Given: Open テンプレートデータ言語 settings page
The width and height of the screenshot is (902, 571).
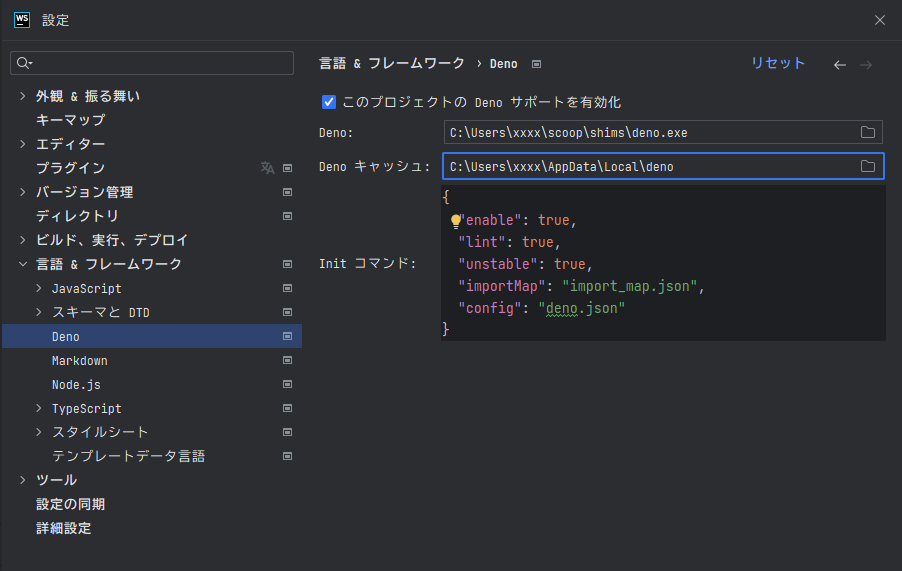Looking at the screenshot, I should pyautogui.click(x=129, y=456).
